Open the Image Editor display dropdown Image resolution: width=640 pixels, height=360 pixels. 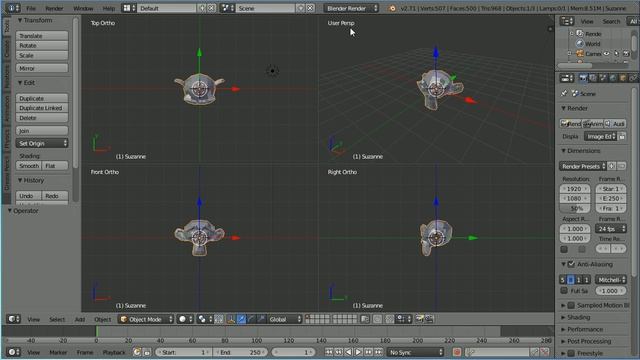click(x=600, y=136)
